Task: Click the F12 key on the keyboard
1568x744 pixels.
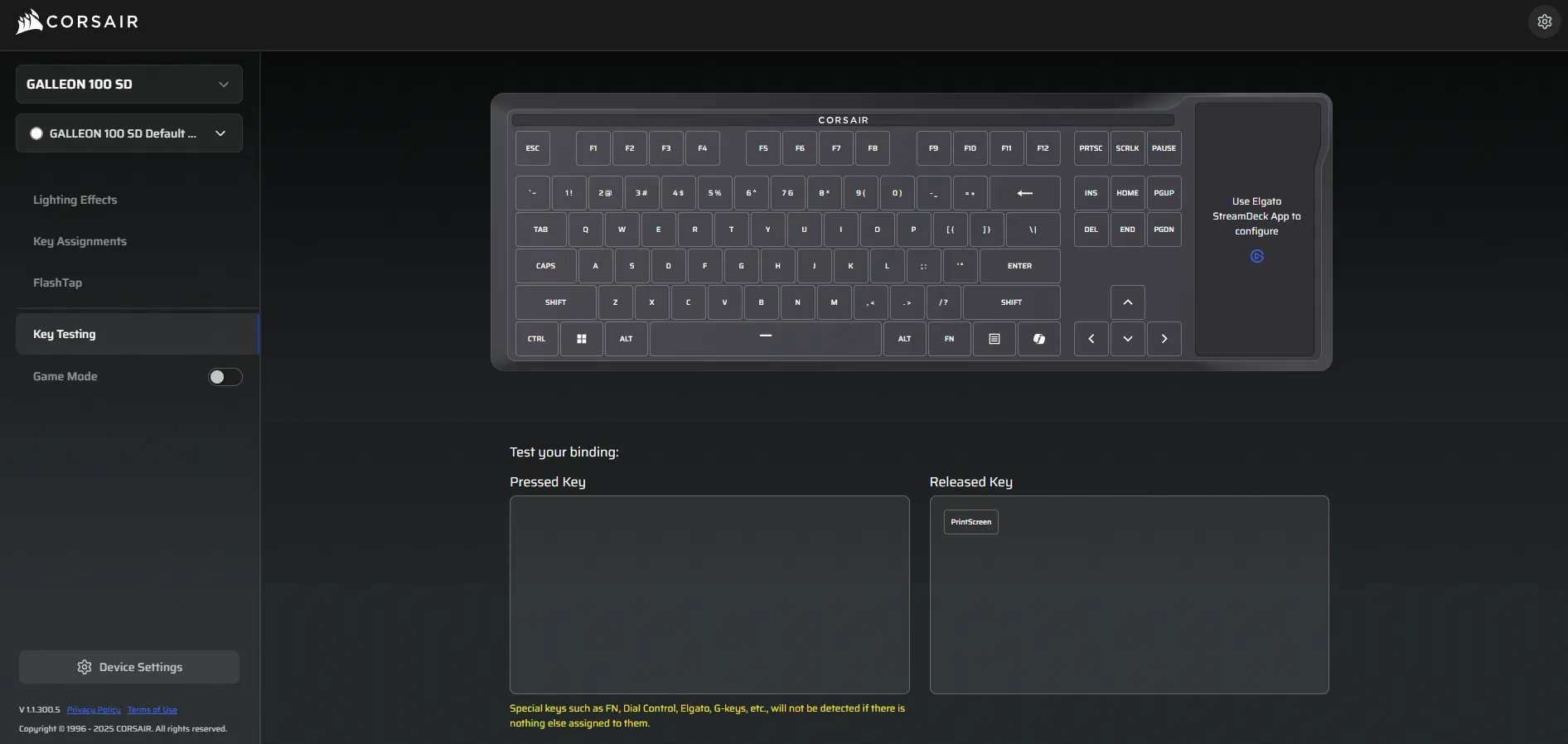Action: 1043,148
